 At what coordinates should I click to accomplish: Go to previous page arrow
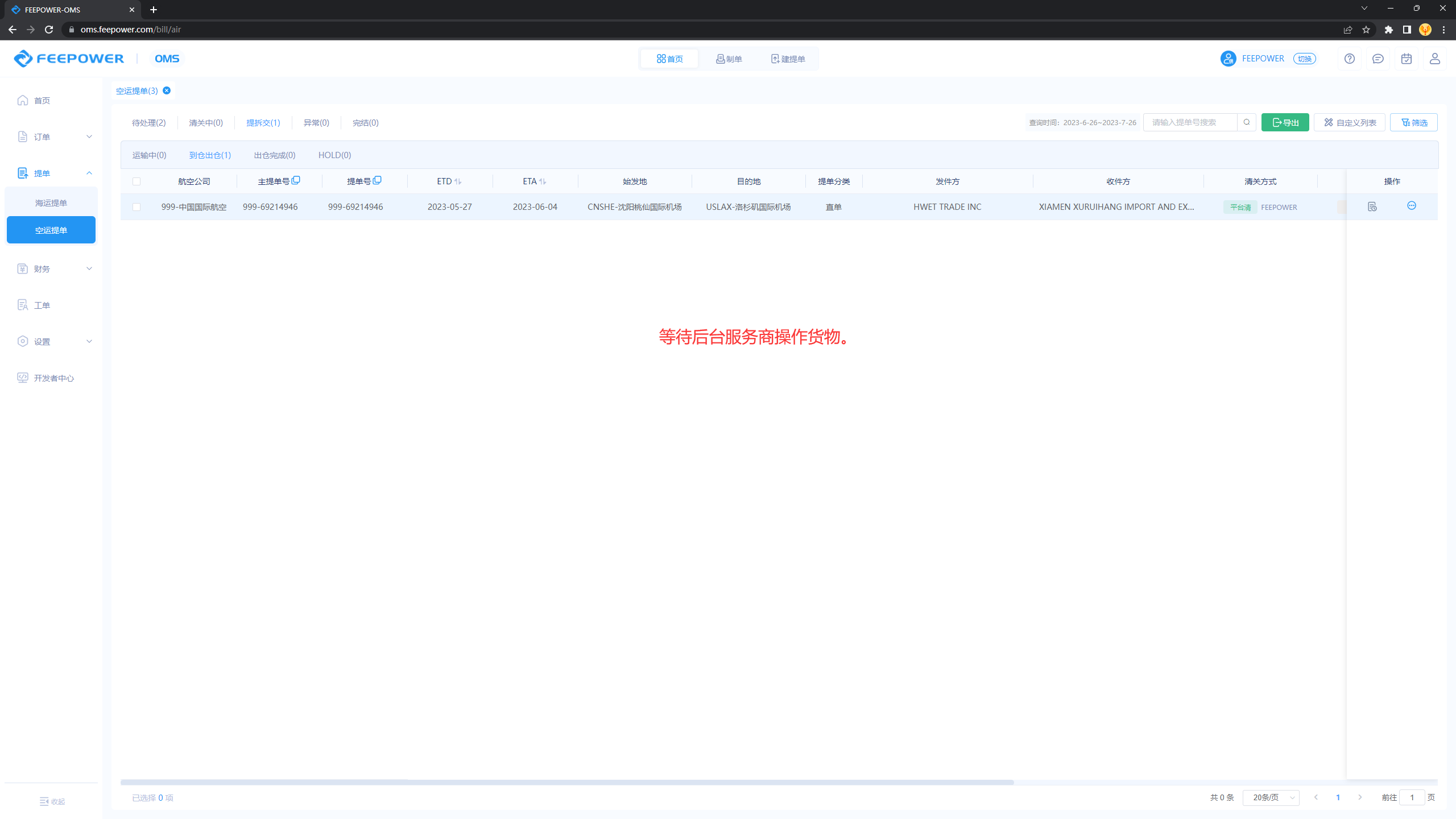(x=1316, y=797)
